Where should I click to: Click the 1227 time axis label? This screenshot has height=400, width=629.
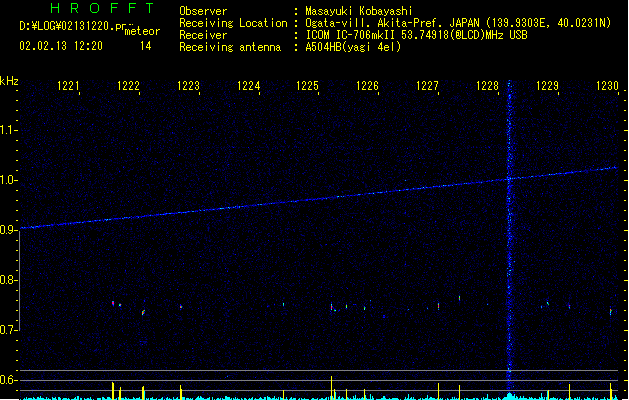click(427, 86)
